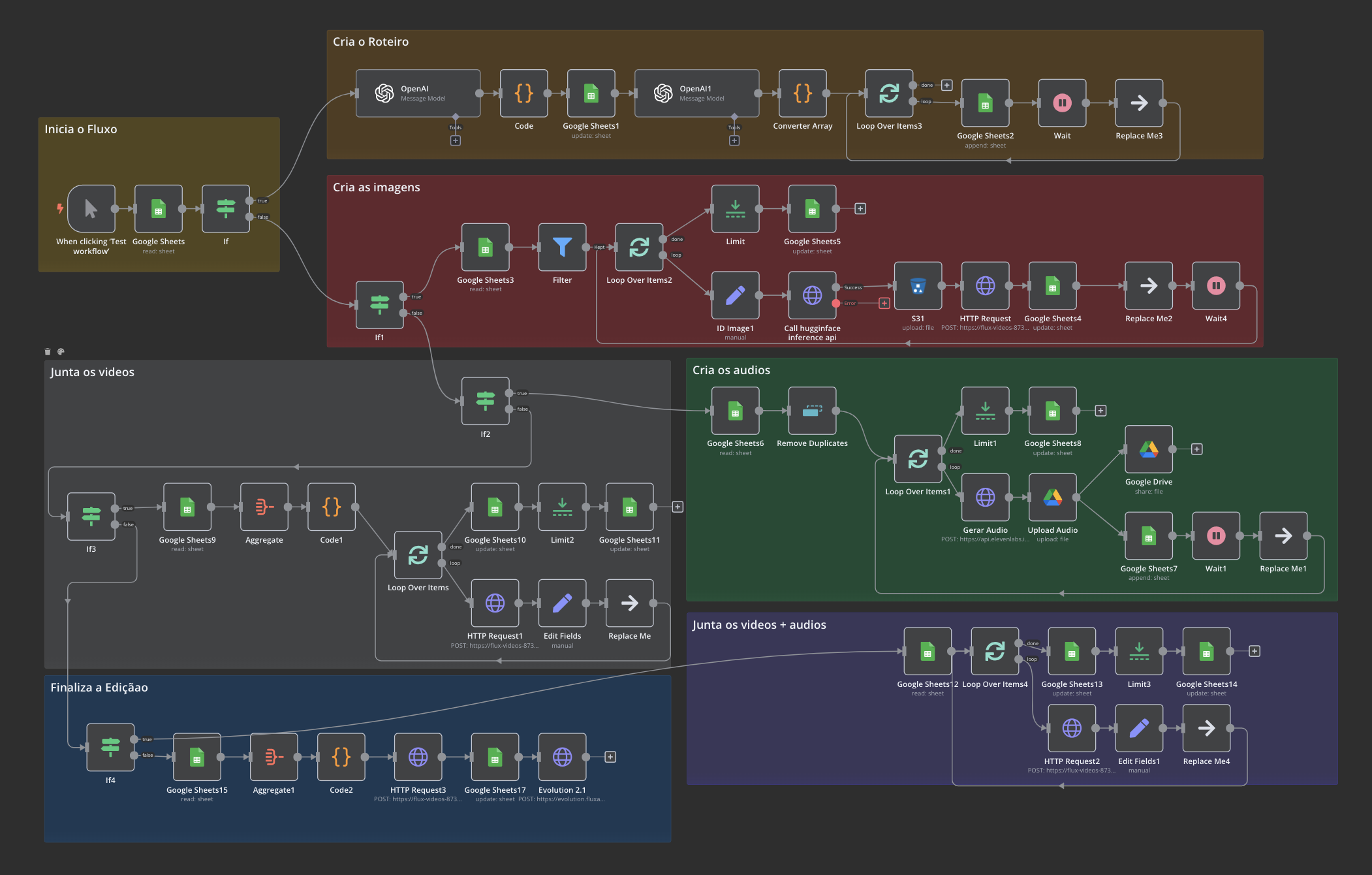Viewport: 1372px width, 875px height.
Task: Open the Converter Array node
Action: pos(802,94)
